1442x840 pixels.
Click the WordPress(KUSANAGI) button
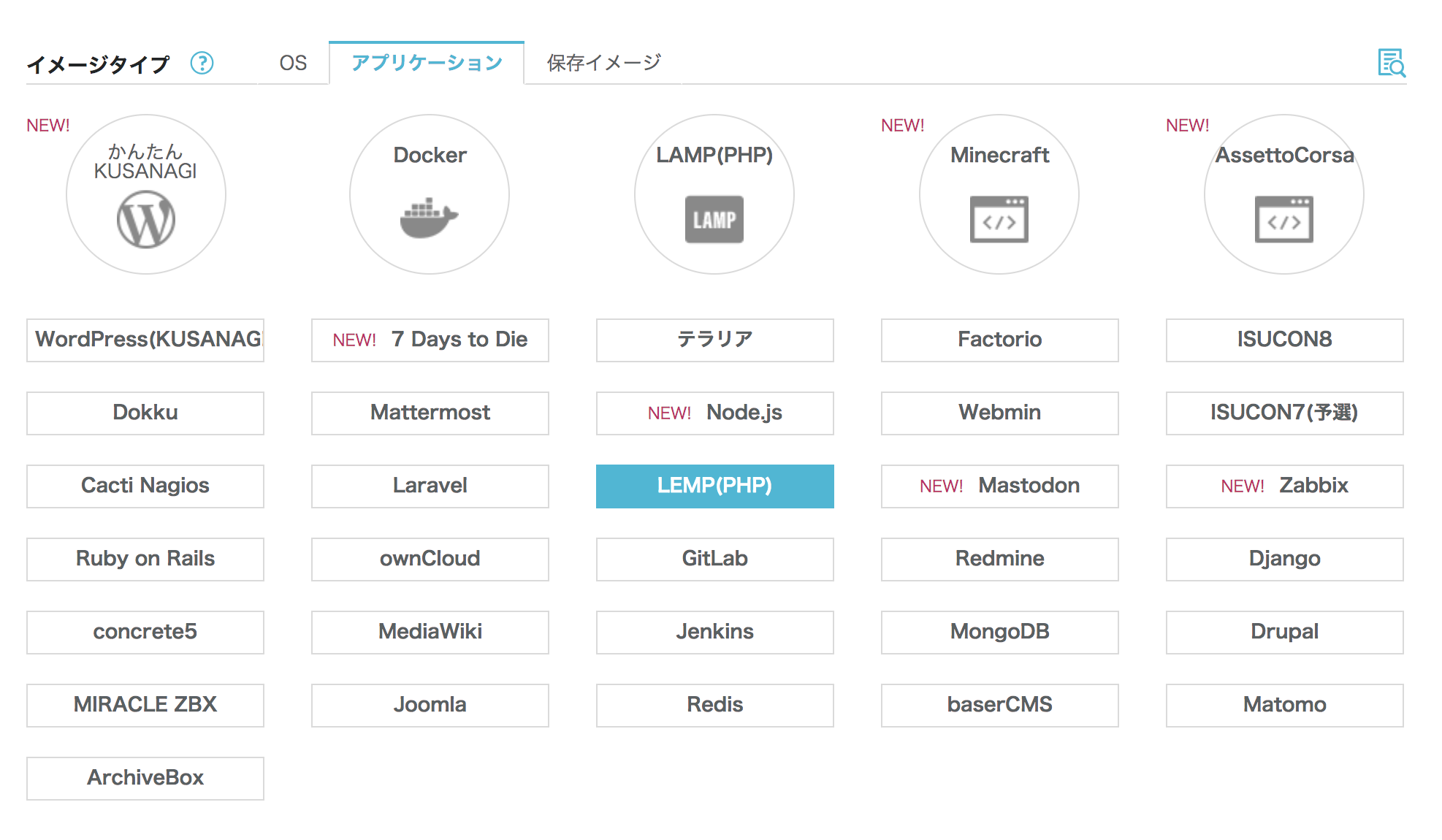point(145,340)
